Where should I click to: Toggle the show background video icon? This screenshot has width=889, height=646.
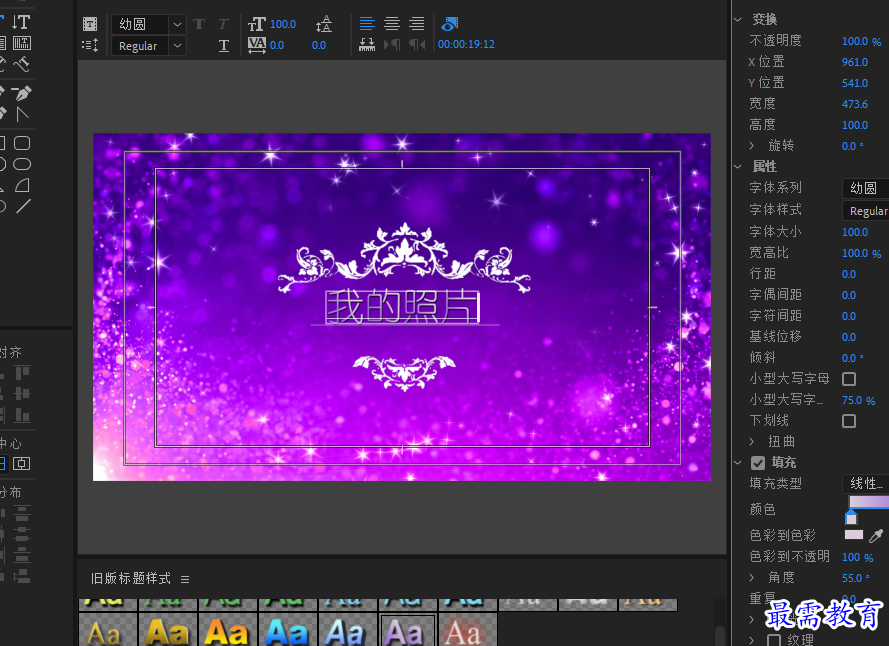450,24
